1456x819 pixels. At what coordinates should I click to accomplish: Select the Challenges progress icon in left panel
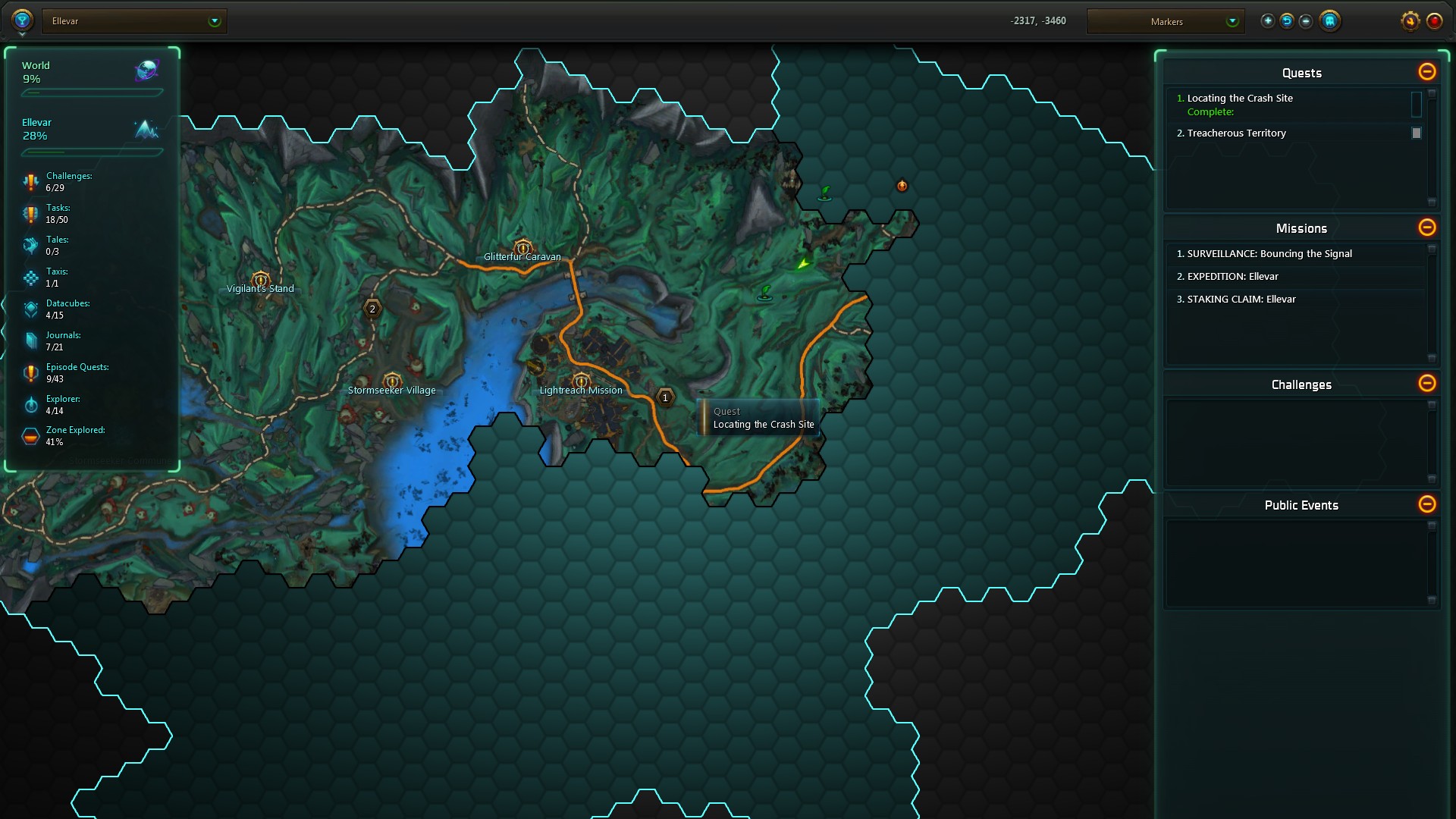(30, 182)
